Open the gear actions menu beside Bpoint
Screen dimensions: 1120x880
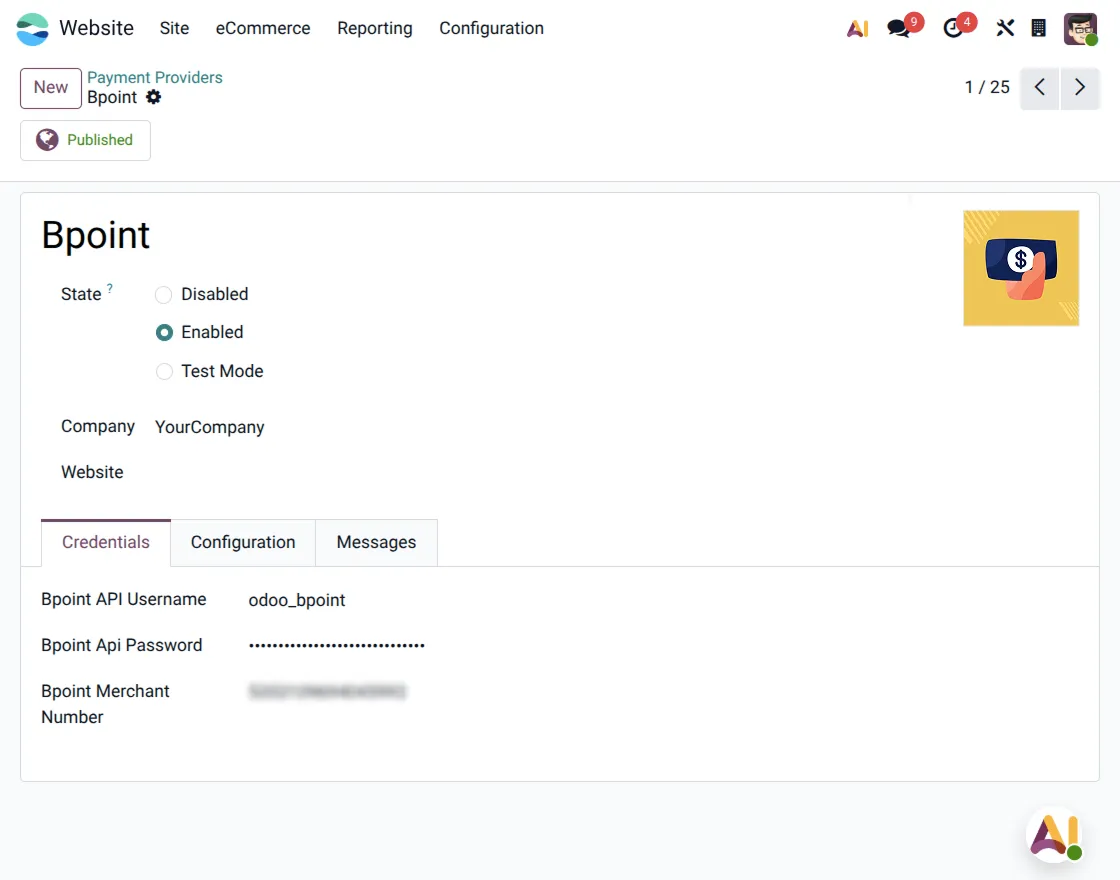pyautogui.click(x=154, y=97)
